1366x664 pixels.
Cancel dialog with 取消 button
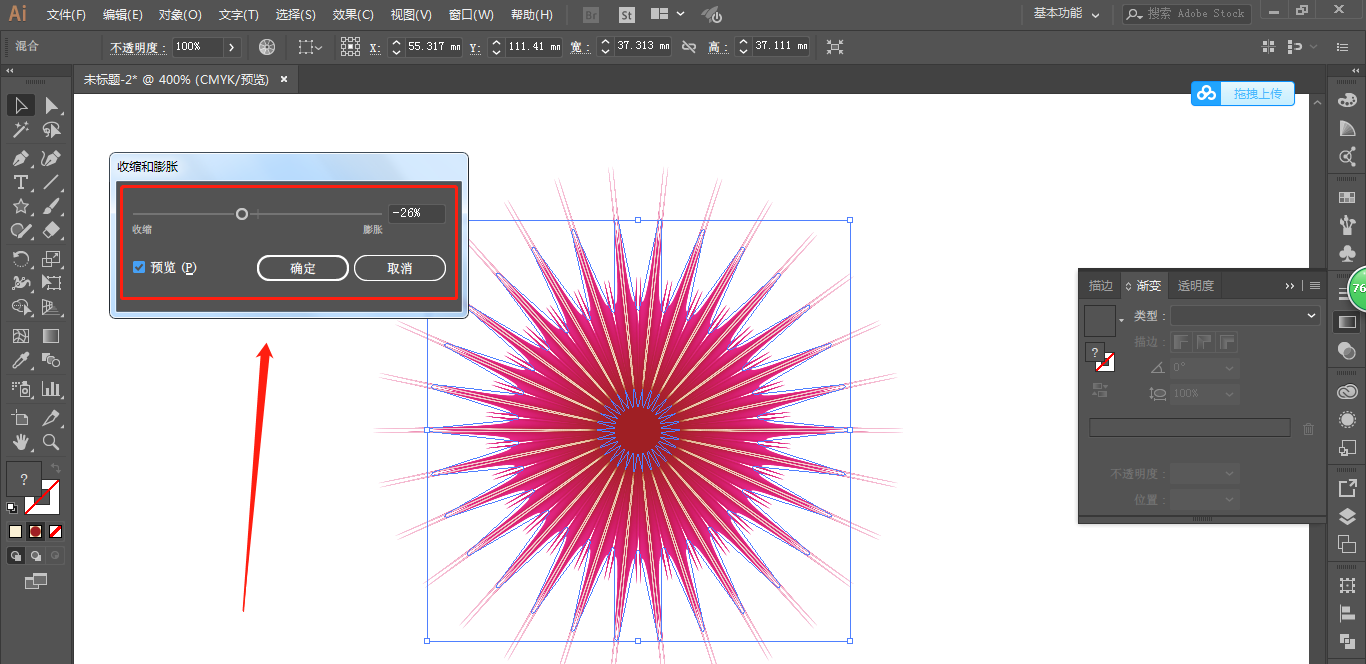(400, 268)
